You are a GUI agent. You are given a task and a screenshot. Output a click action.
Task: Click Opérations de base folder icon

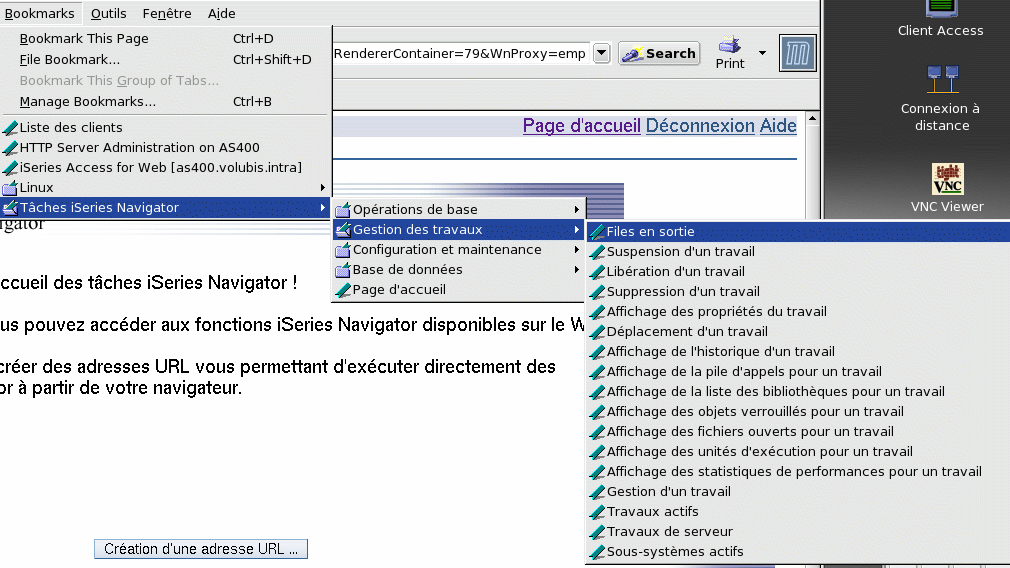coord(343,209)
